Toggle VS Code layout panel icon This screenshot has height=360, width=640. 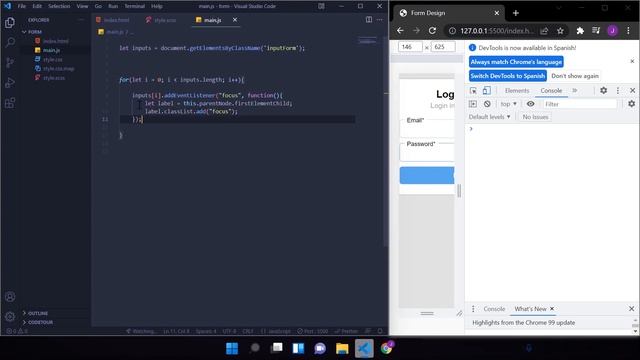point(322,6)
